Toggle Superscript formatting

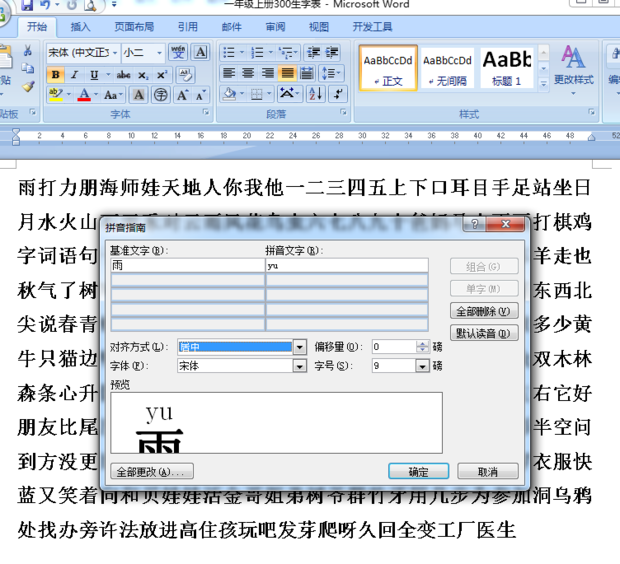click(162, 74)
